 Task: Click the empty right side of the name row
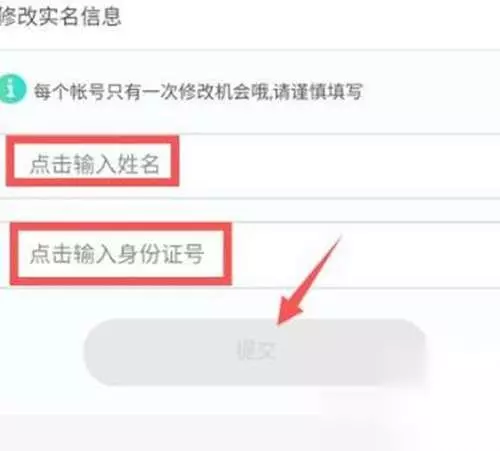(338, 166)
